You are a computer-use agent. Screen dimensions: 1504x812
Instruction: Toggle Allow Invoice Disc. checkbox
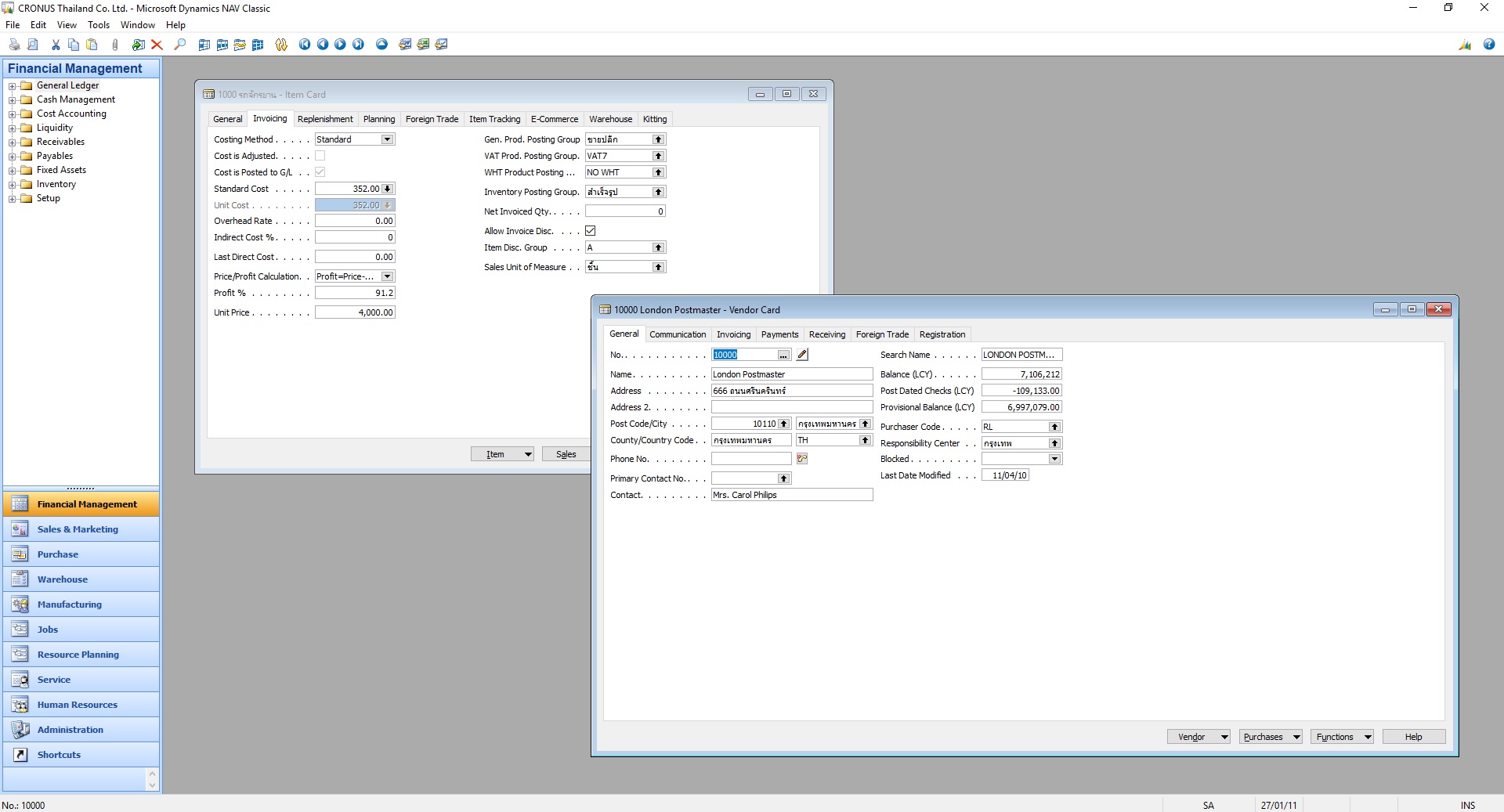[591, 231]
